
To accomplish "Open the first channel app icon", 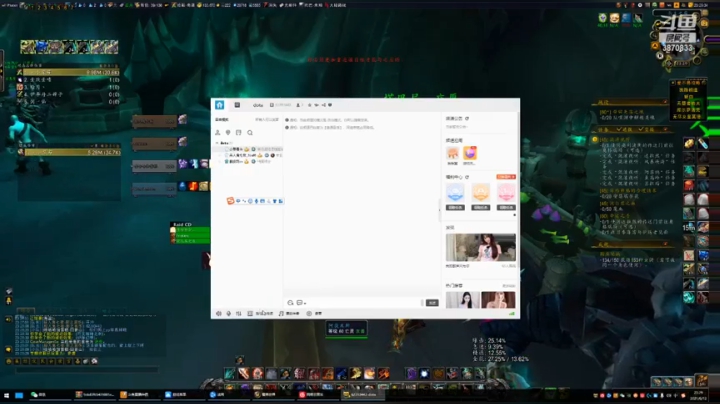I will click(x=452, y=153).
